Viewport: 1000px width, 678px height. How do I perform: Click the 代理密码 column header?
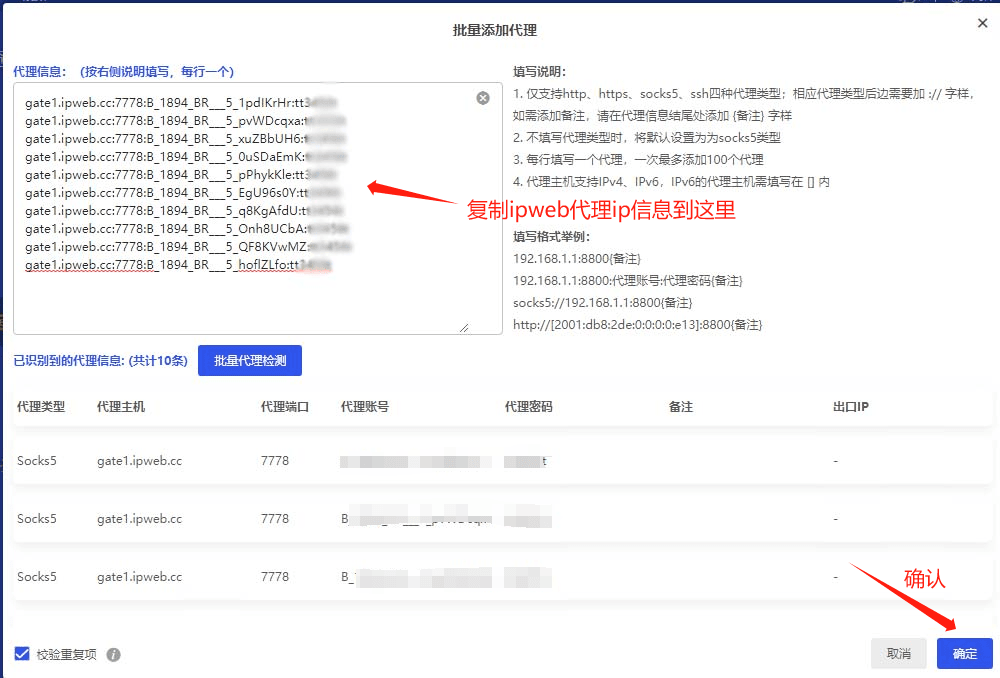pyautogui.click(x=529, y=407)
